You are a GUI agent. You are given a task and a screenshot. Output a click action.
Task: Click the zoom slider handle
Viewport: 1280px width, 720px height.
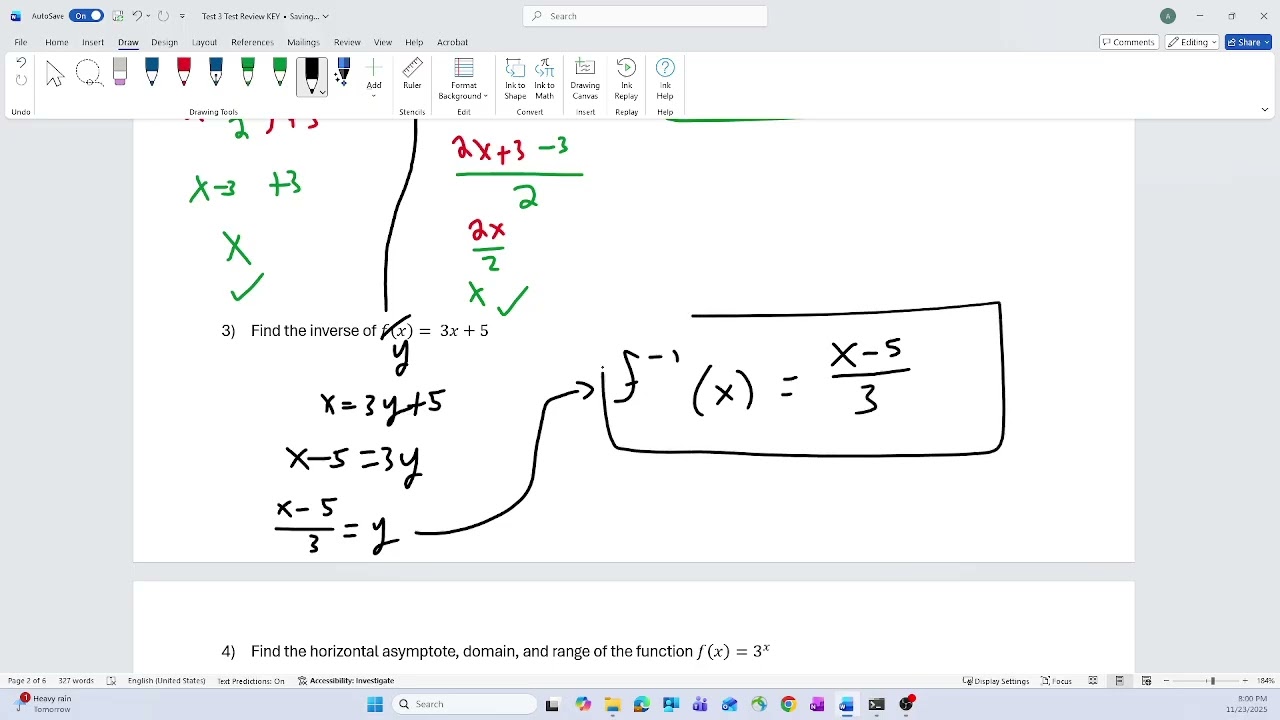[1212, 681]
